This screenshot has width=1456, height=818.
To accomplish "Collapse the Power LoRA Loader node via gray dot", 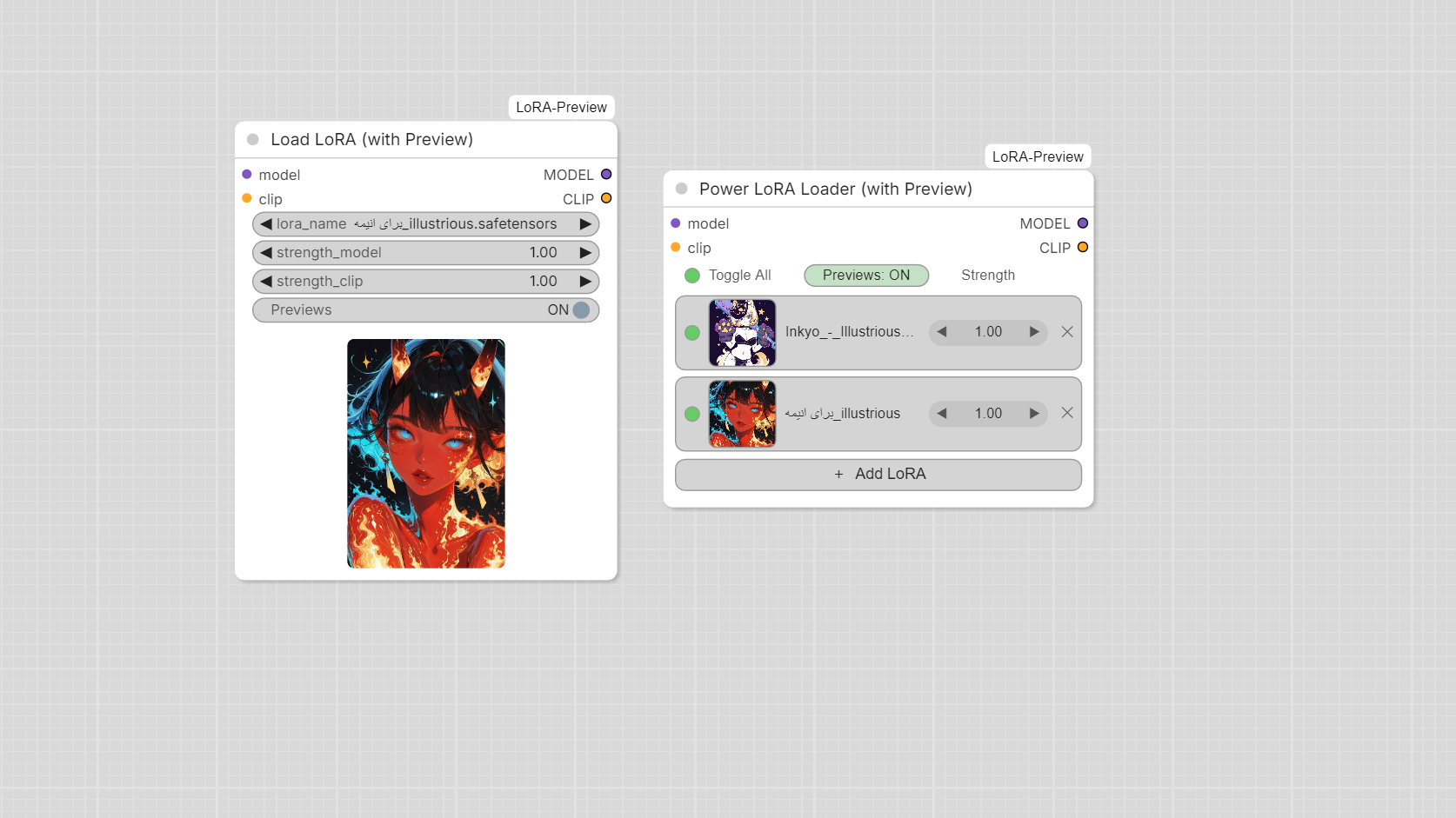I will (682, 189).
